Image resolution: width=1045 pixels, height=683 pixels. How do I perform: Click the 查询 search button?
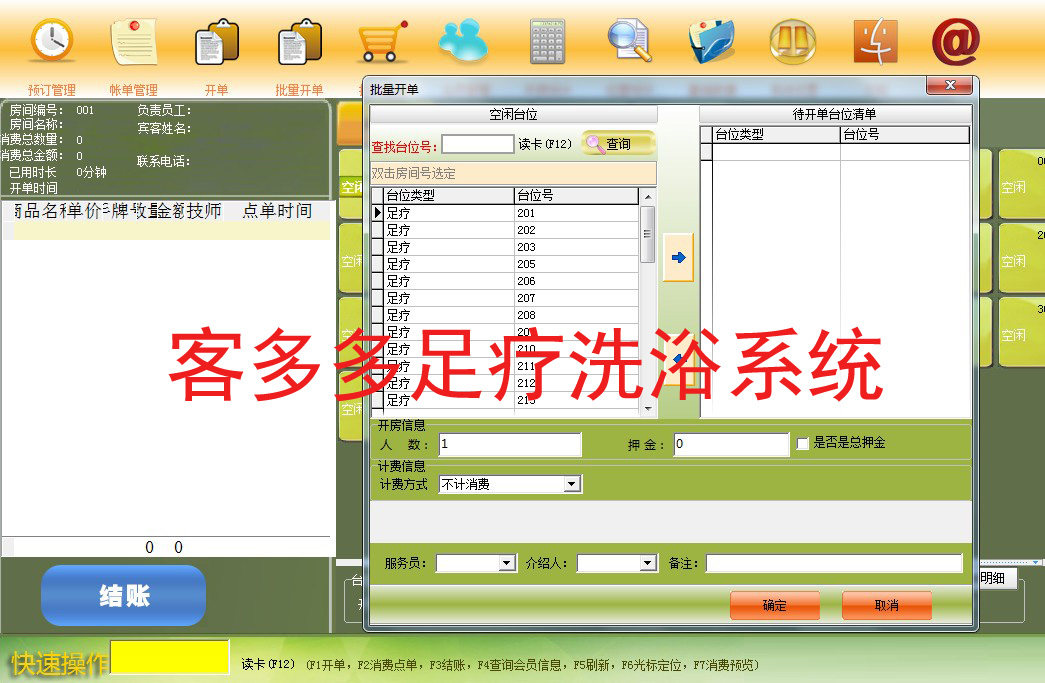click(x=618, y=144)
